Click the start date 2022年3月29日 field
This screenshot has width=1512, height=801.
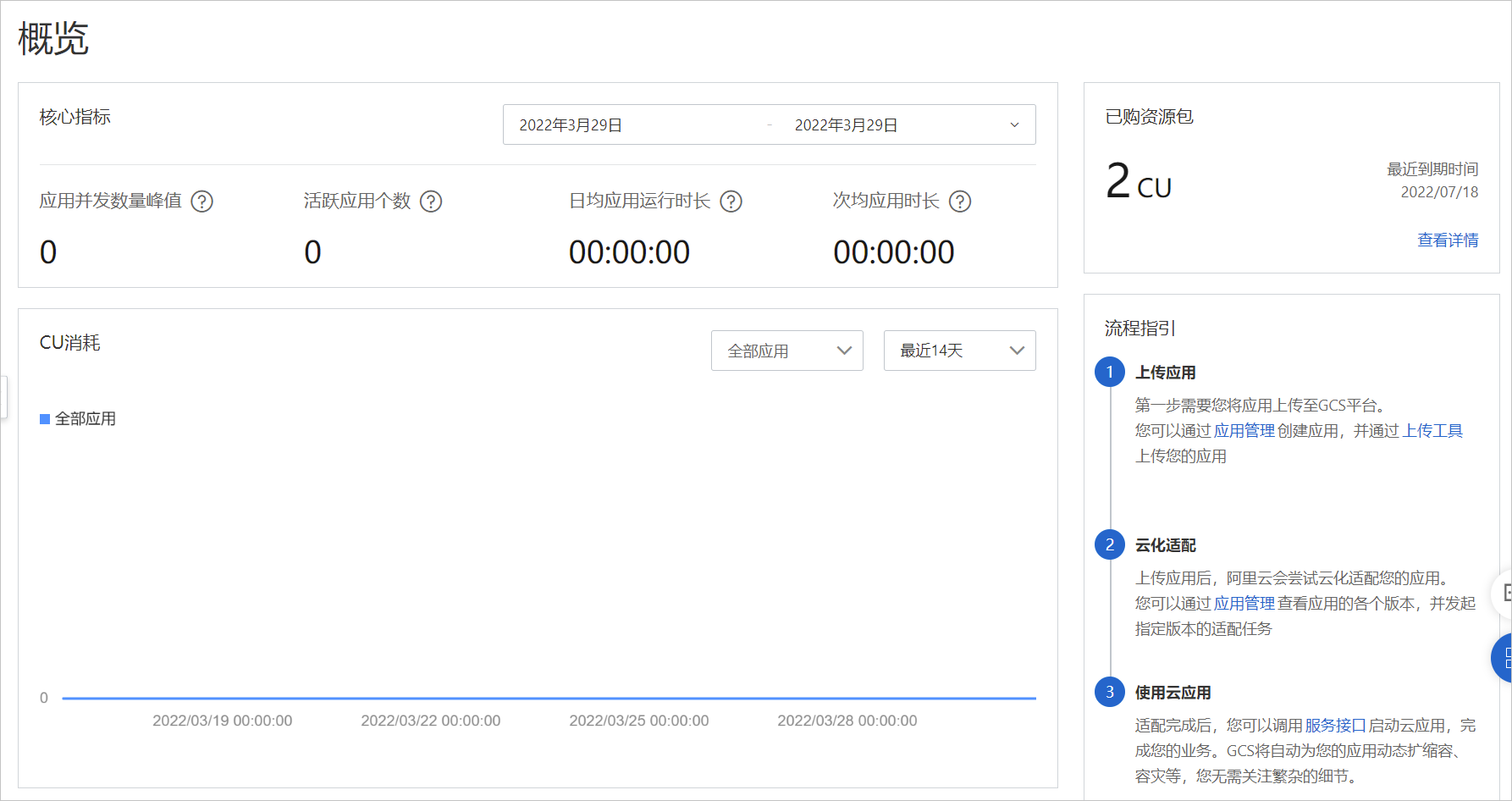(571, 125)
